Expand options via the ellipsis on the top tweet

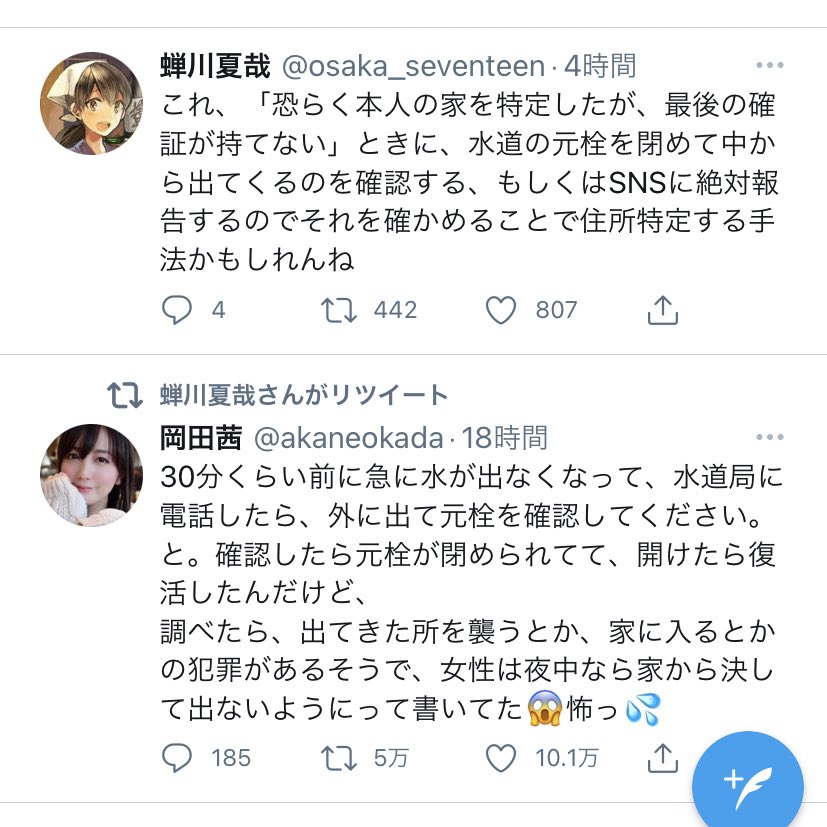[770, 63]
